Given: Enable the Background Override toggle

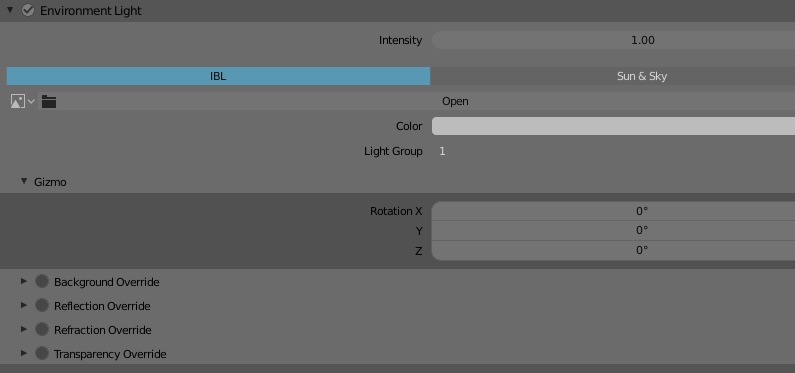Looking at the screenshot, I should pyautogui.click(x=42, y=281).
